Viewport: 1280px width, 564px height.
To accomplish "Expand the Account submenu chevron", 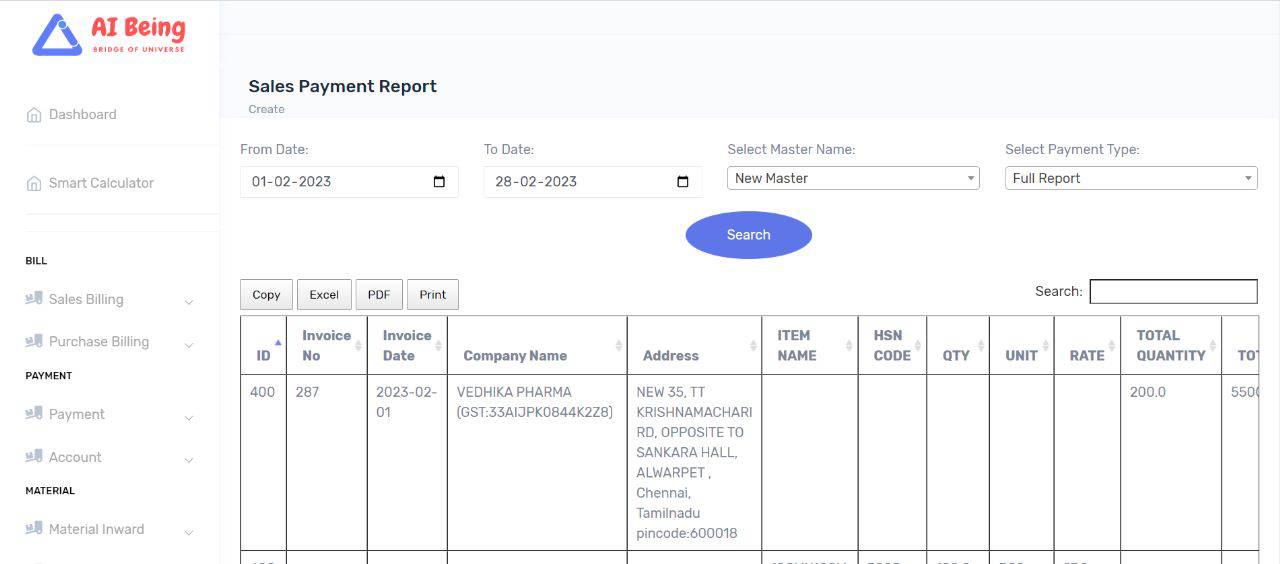I will coord(189,459).
